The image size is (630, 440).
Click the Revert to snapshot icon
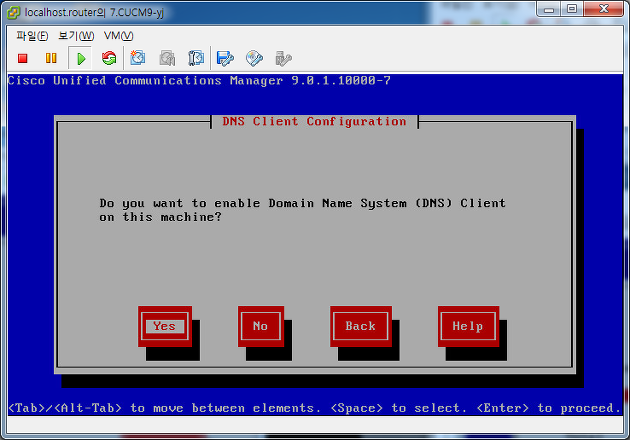point(167,58)
